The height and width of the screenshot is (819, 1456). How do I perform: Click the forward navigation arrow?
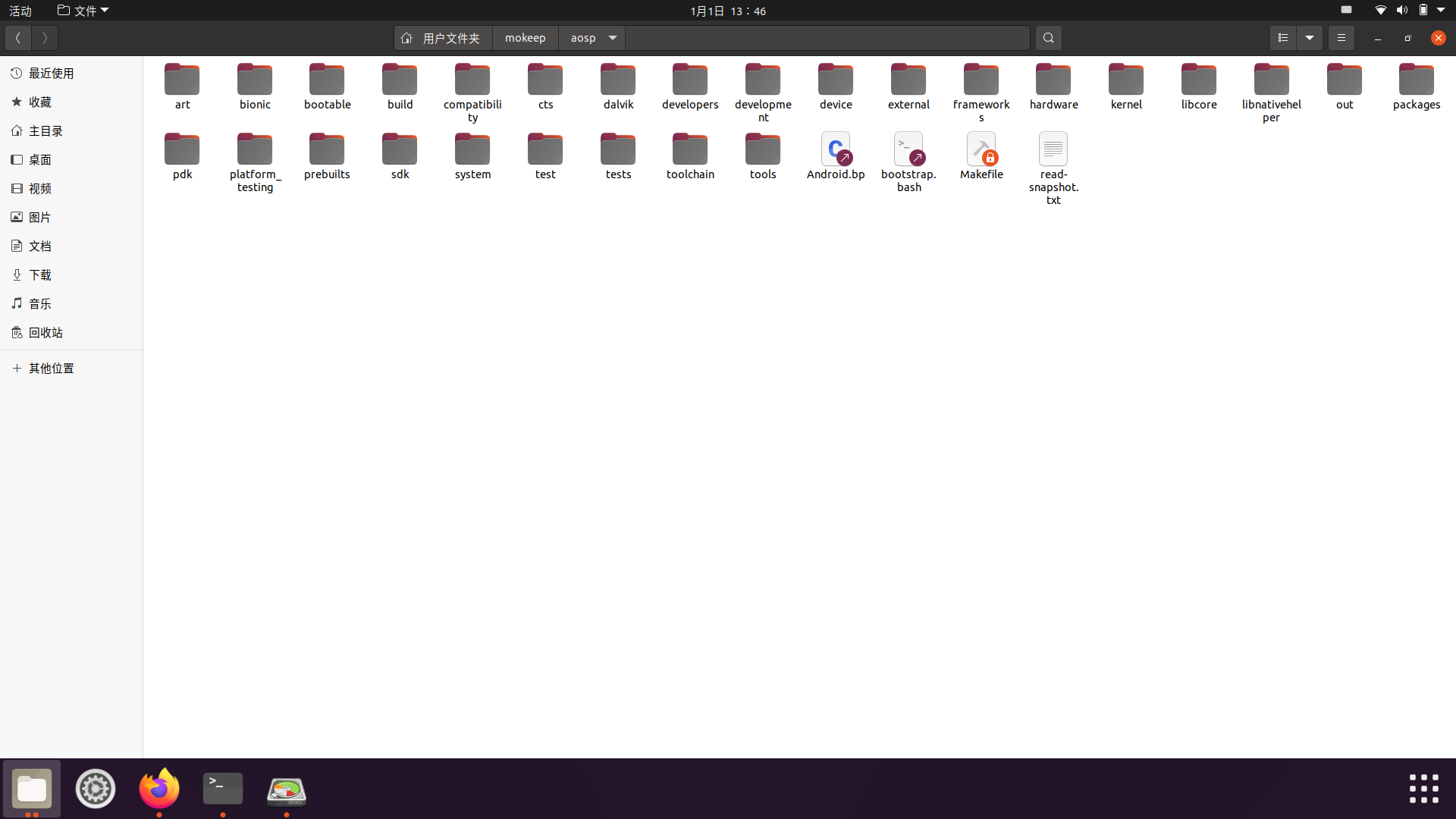pos(44,37)
